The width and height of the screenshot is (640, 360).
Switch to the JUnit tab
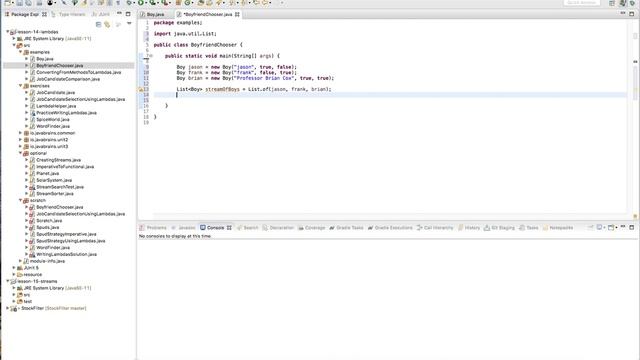(101, 14)
